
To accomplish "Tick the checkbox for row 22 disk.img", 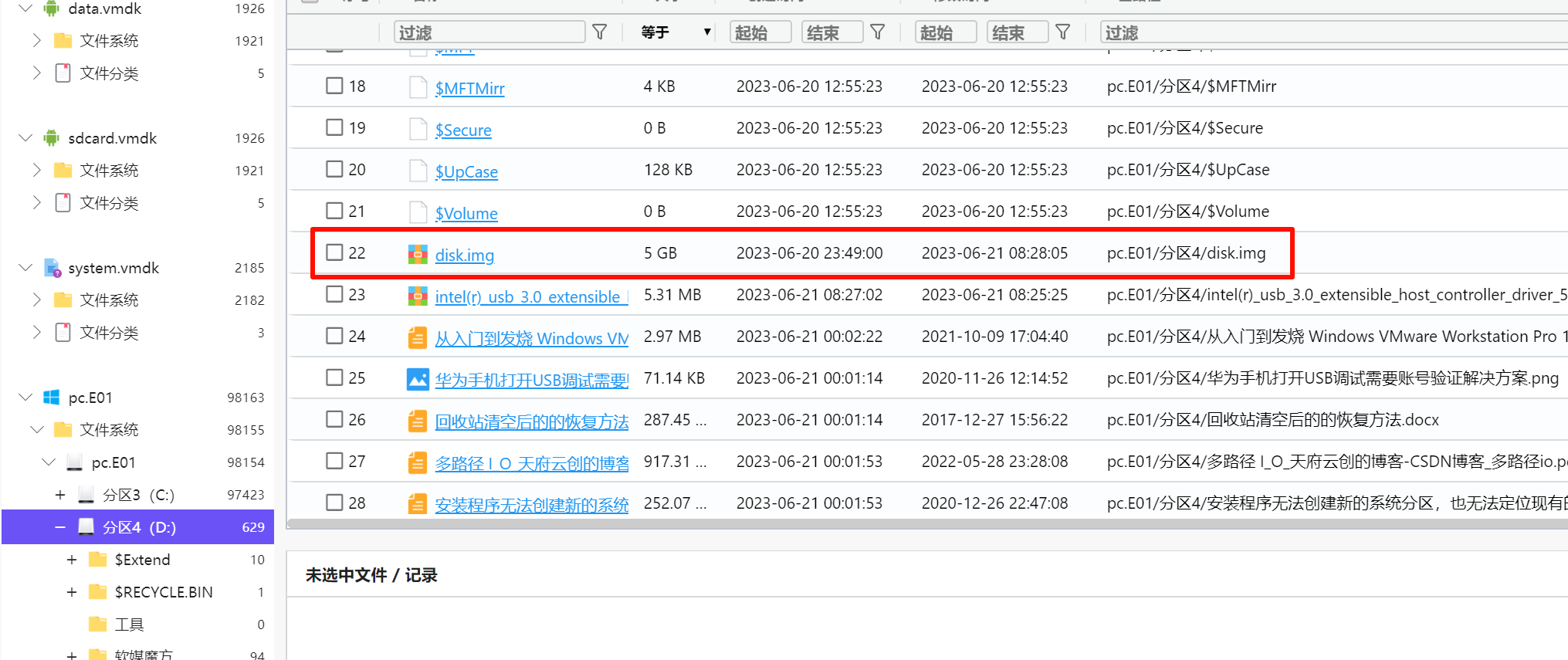I will point(334,252).
